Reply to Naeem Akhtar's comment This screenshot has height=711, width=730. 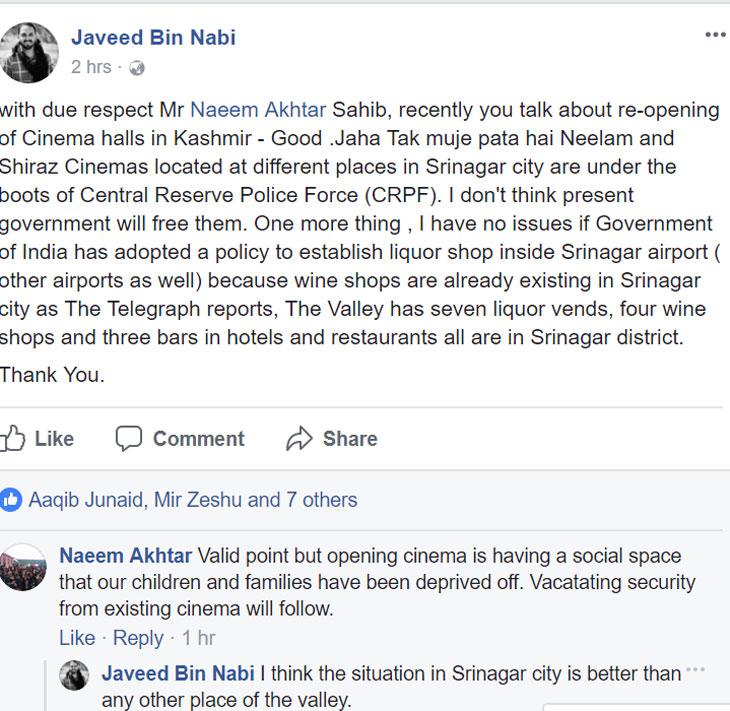point(138,638)
